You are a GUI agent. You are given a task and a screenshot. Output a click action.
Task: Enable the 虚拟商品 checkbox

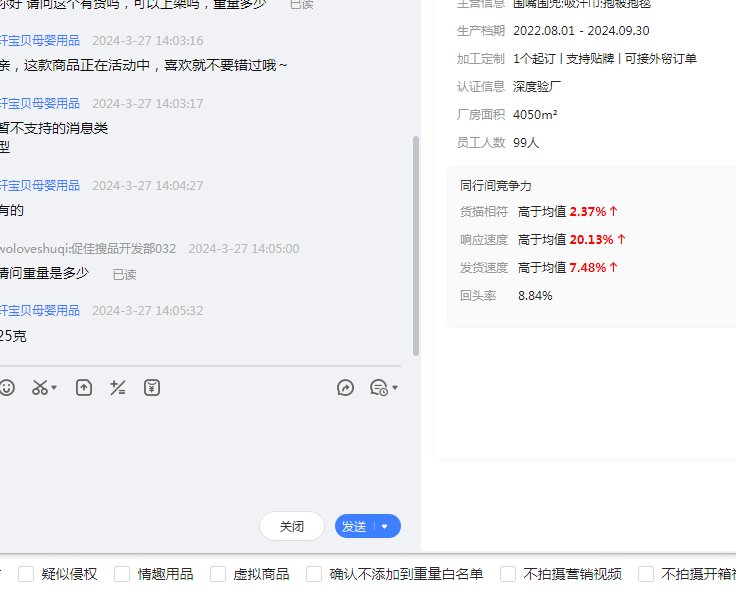[x=218, y=574]
